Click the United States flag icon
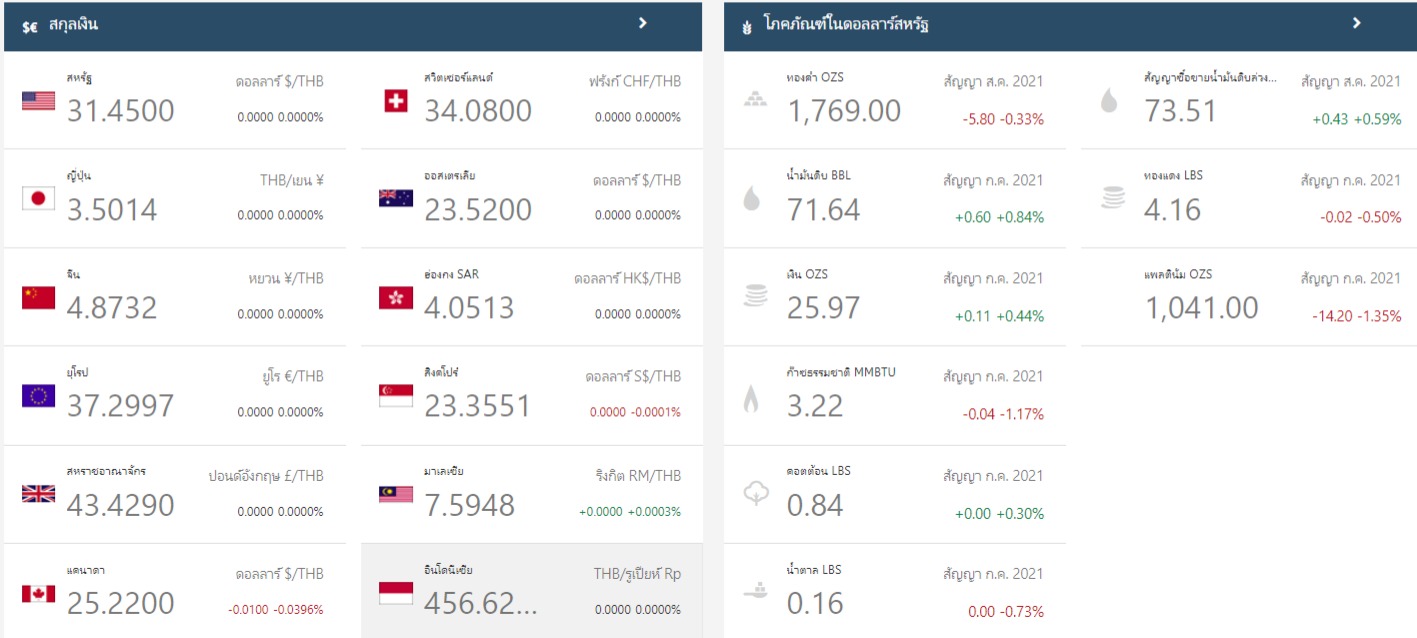Image resolution: width=1417 pixels, height=638 pixels. (x=38, y=101)
